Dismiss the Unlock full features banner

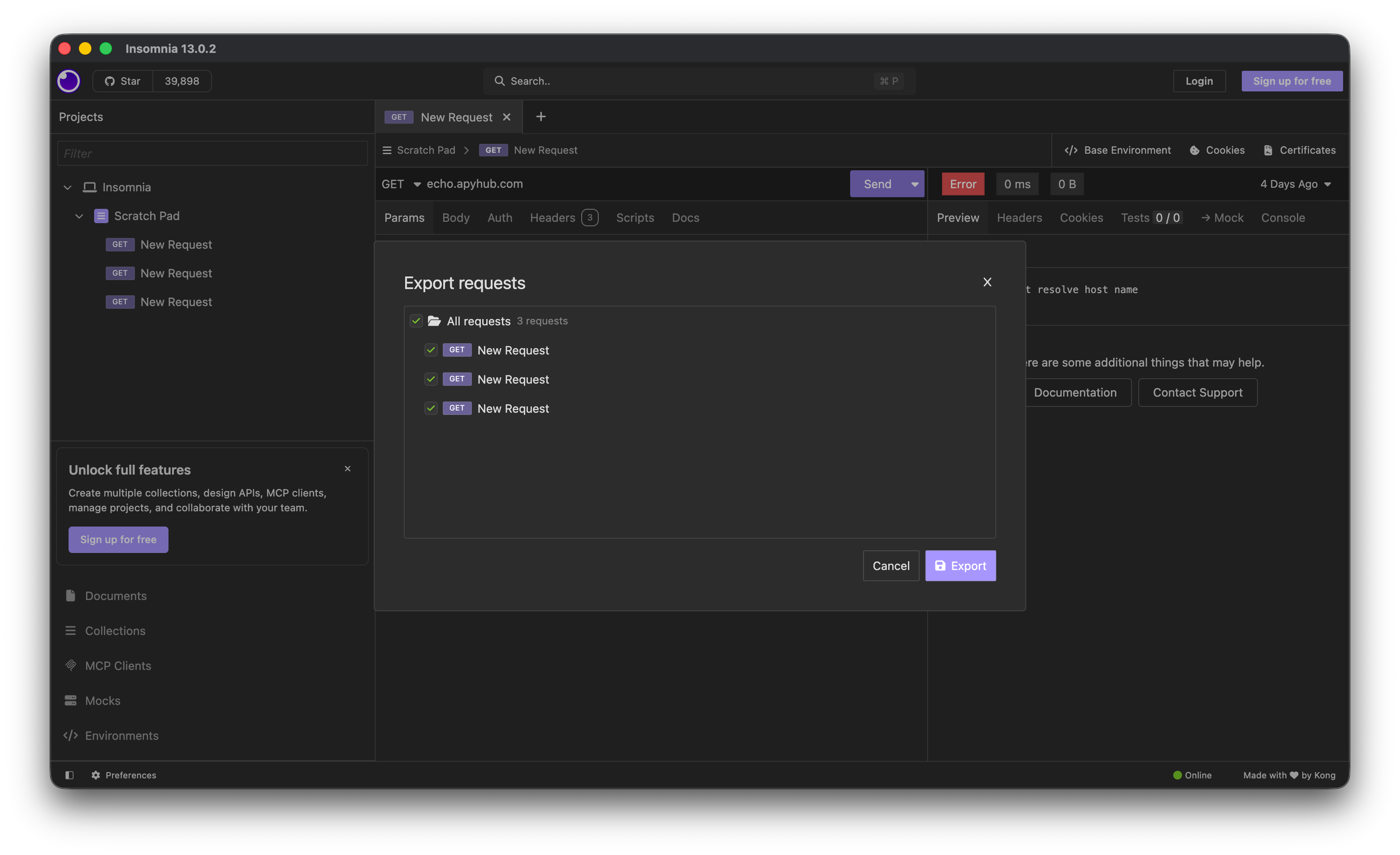coord(348,469)
